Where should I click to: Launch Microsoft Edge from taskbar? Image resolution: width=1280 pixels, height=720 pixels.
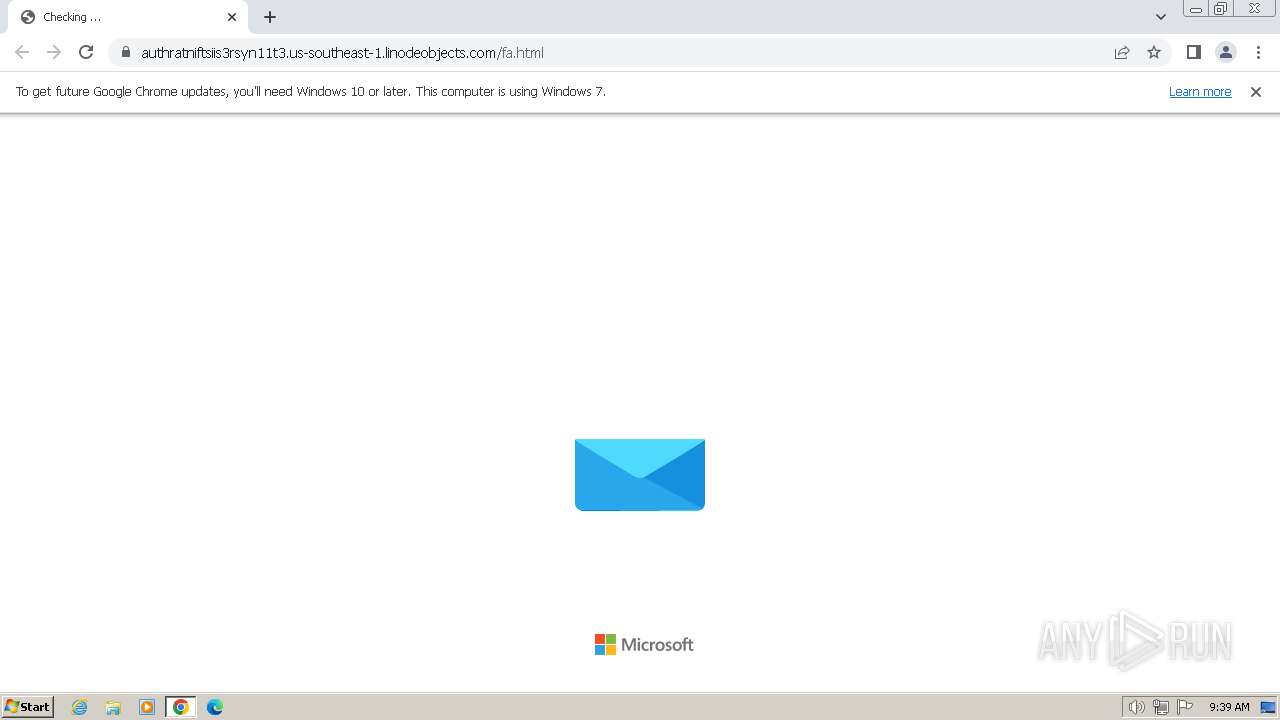tap(215, 707)
